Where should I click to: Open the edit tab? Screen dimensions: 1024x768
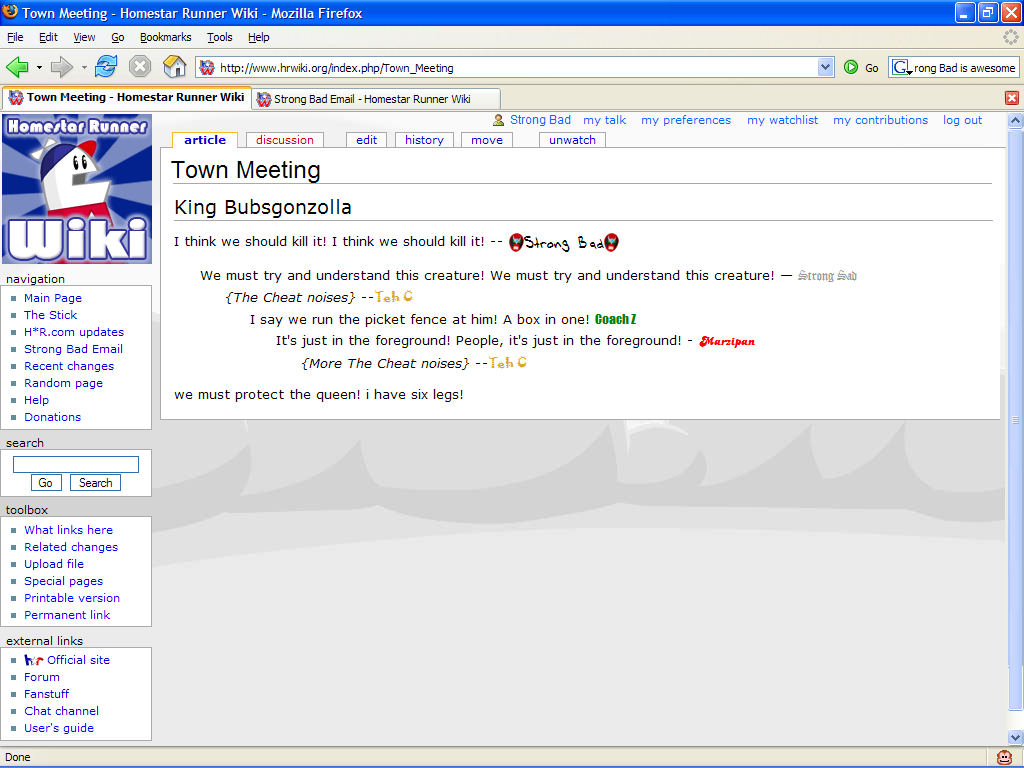click(x=366, y=140)
